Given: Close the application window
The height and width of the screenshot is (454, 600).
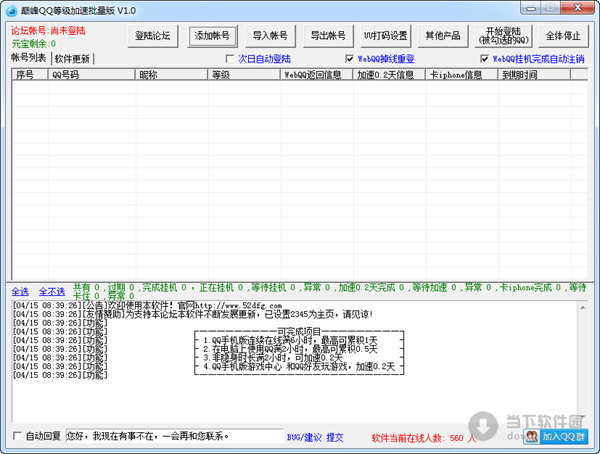Looking at the screenshot, I should click(578, 8).
